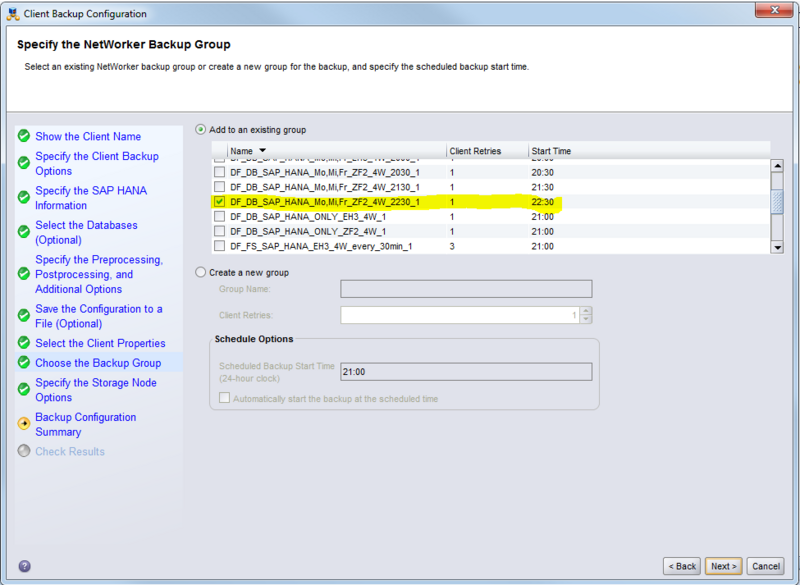Uncheck the DF_DB_SAP_HANA_Mo,Mi,Fr_ZF2_4W_2230_1 group checkbox
Screen dimensions: 800x585
(220, 202)
